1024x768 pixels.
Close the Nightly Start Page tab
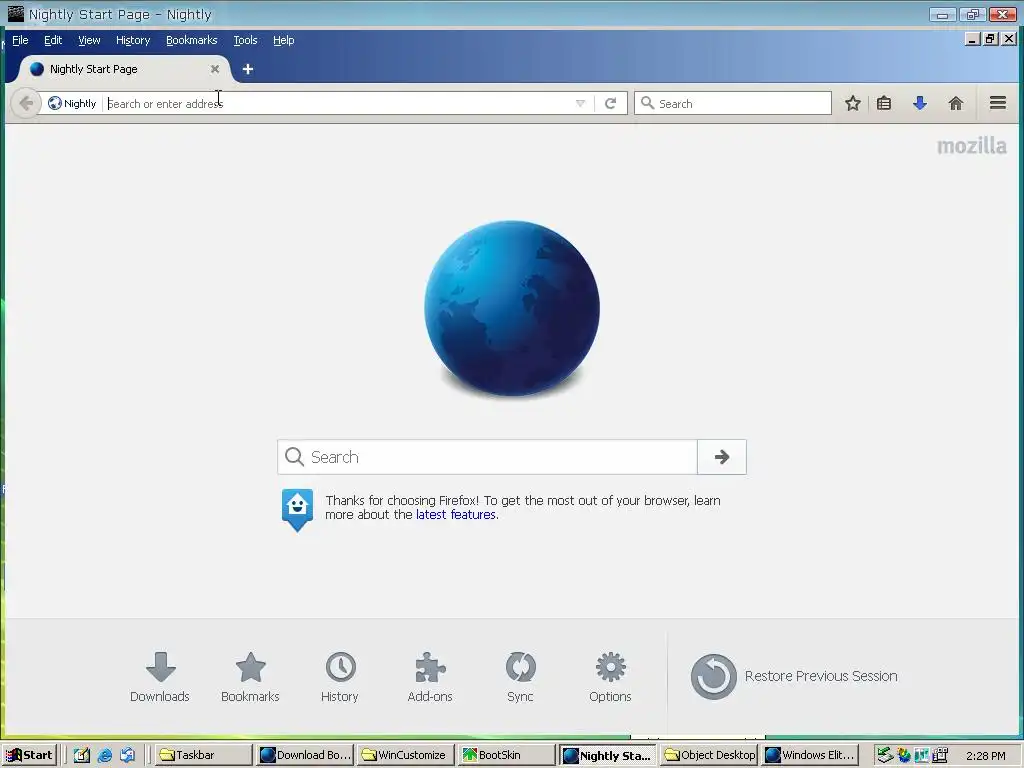click(x=214, y=69)
